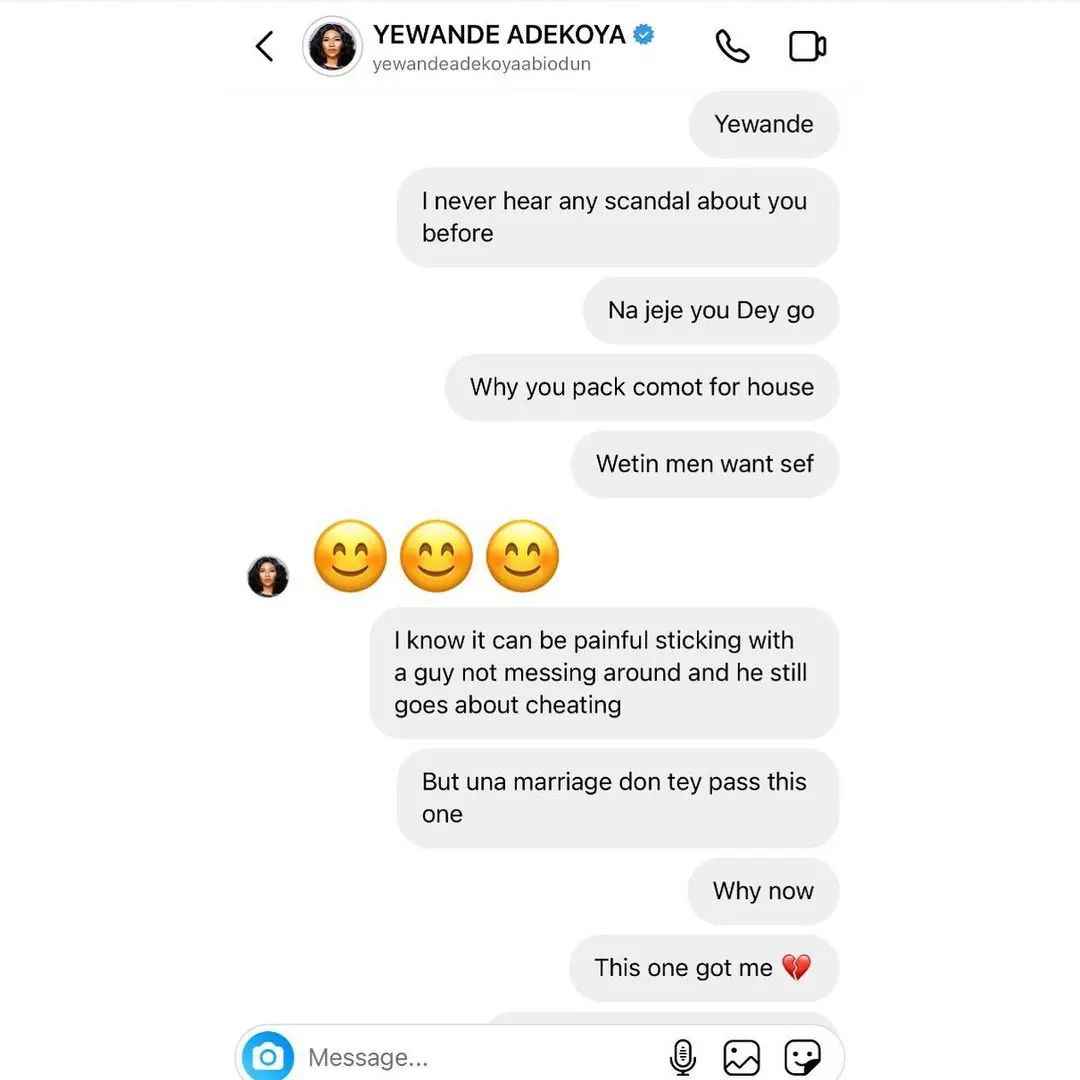Image resolution: width=1080 pixels, height=1080 pixels.
Task: Open the sticker picker icon
Action: pyautogui.click(x=802, y=1057)
